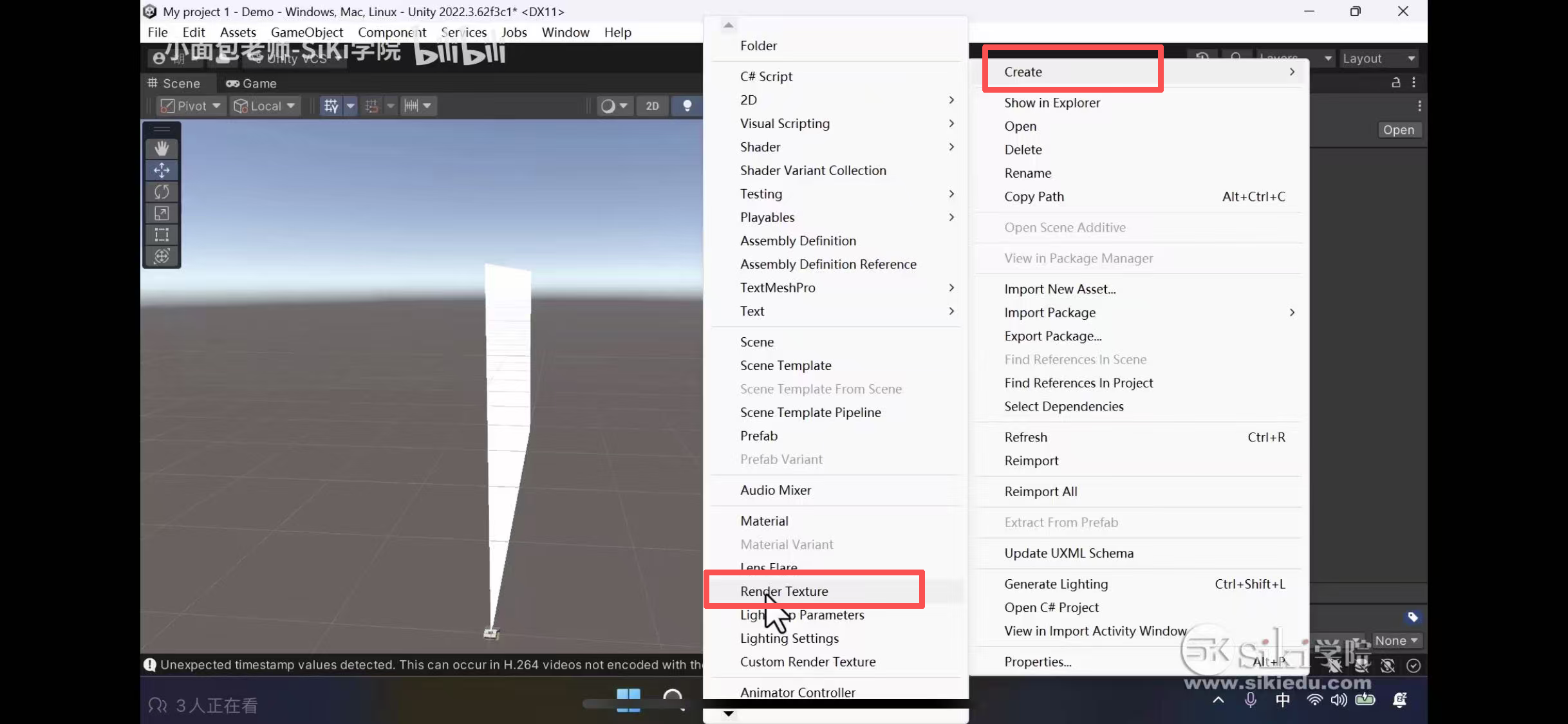Switch to the Game tab
This screenshot has width=1568, height=724.
[x=251, y=83]
